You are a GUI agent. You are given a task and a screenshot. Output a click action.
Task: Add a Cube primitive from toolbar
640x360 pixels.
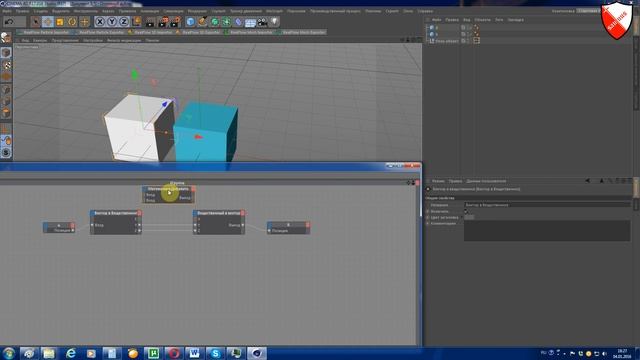pos(190,22)
